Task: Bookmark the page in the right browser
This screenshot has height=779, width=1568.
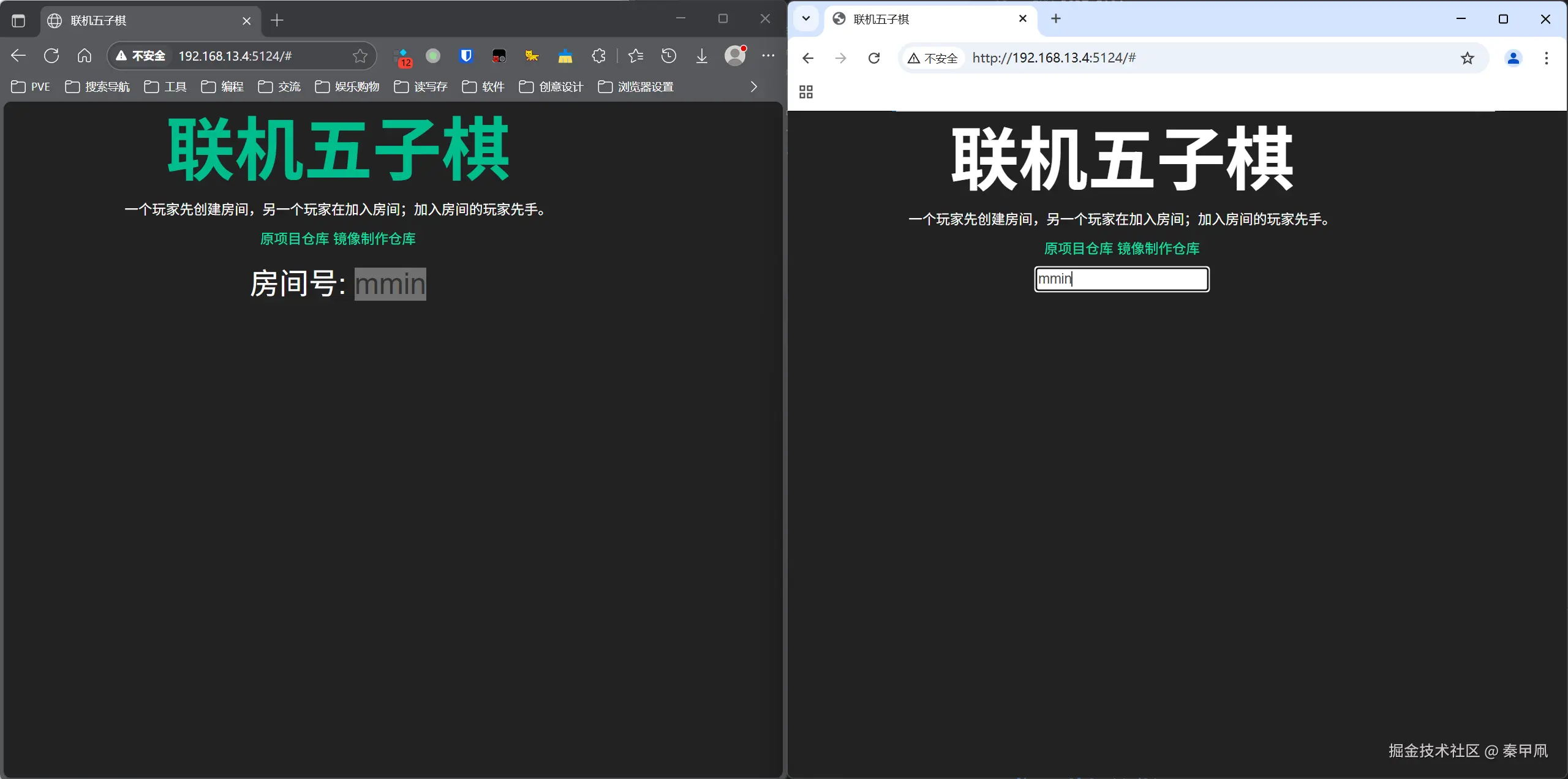Action: coord(1468,58)
